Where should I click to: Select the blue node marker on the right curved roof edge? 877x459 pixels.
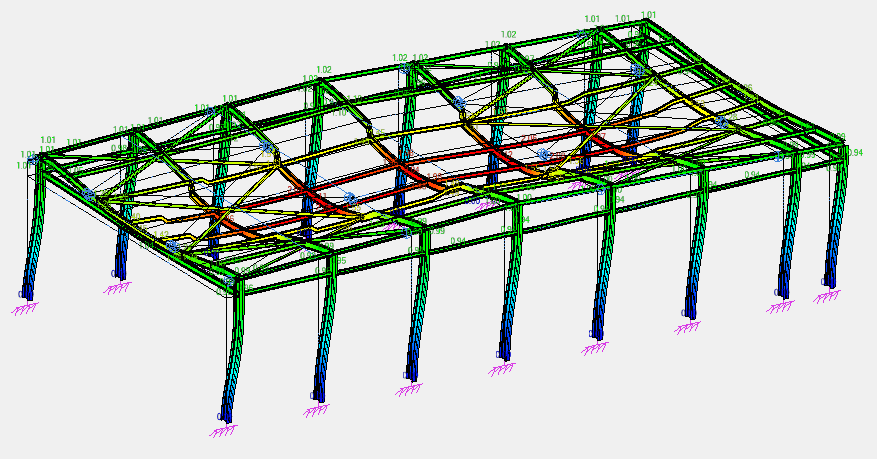(x=721, y=122)
